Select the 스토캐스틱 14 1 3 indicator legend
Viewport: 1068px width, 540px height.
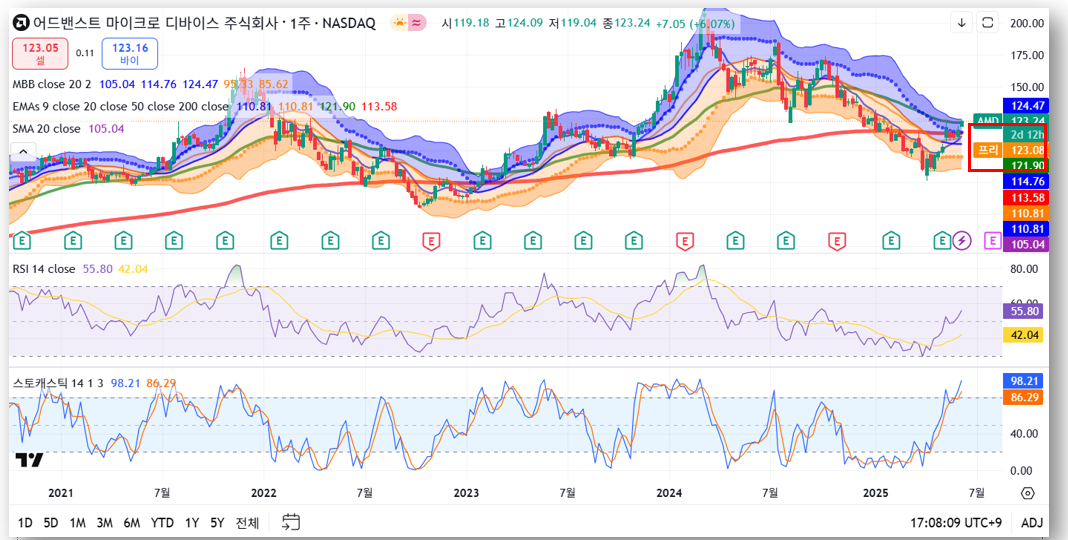pyautogui.click(x=57, y=383)
